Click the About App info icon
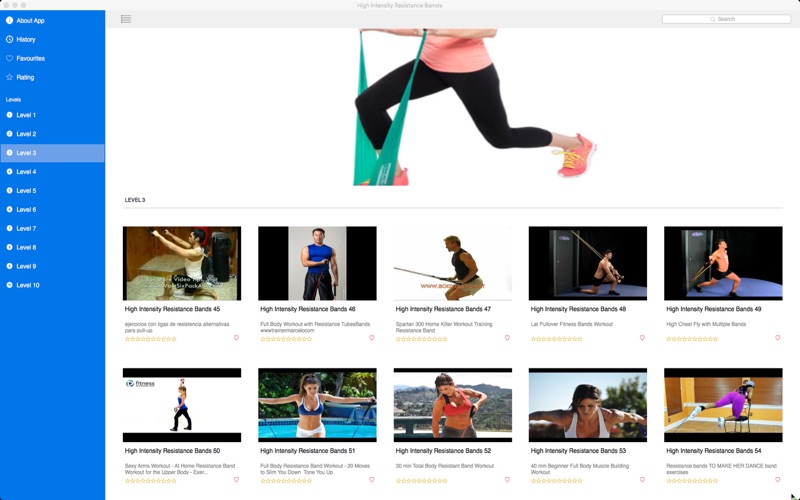Image resolution: width=800 pixels, height=500 pixels. click(9, 20)
